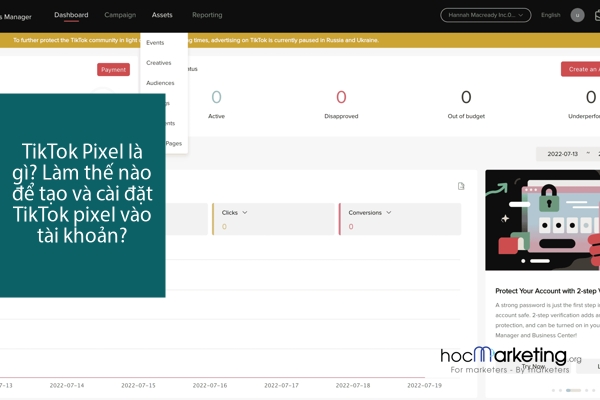Select Events from Assets menu
The image size is (600, 400).
[x=155, y=43]
